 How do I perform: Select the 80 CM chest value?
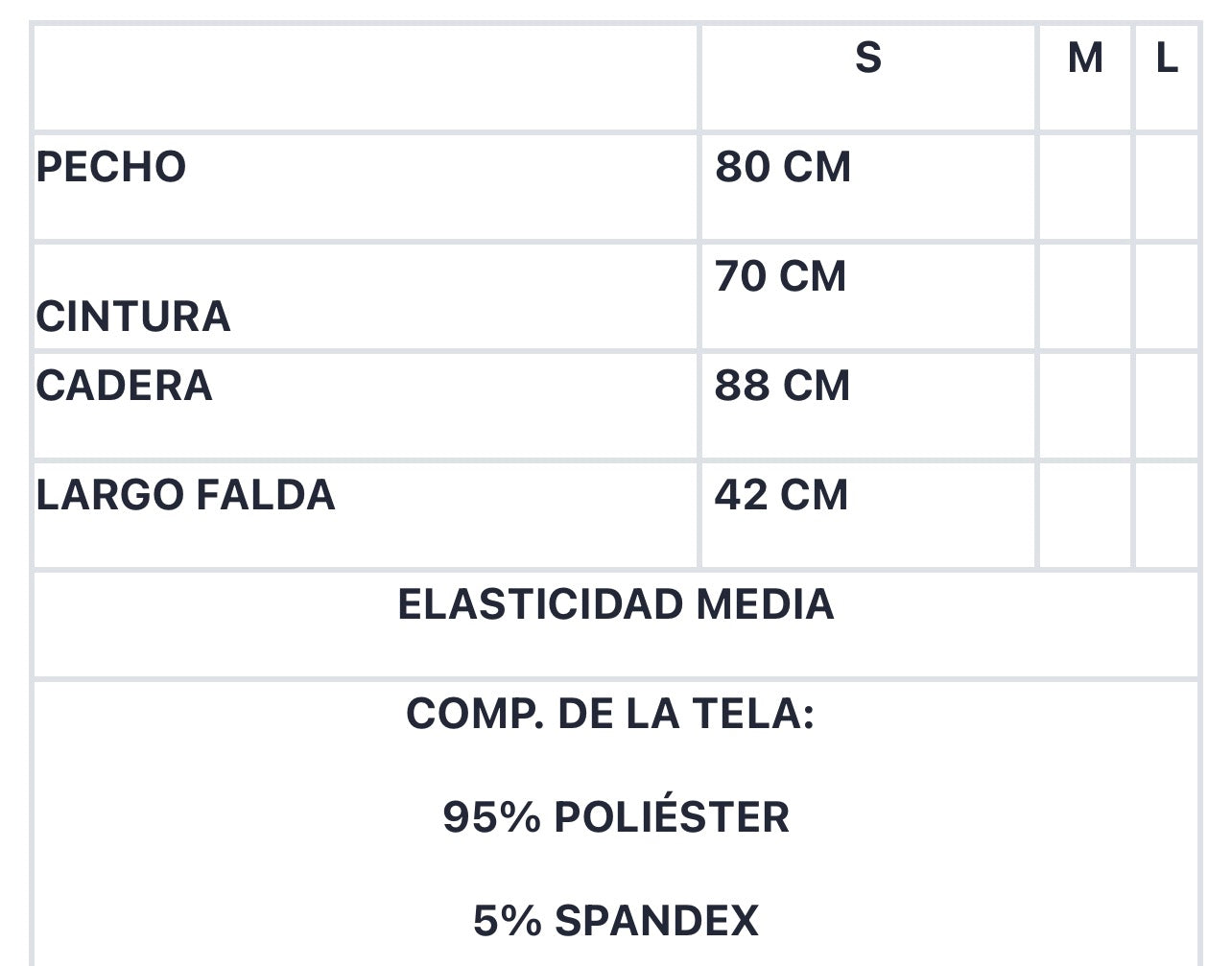point(783,167)
